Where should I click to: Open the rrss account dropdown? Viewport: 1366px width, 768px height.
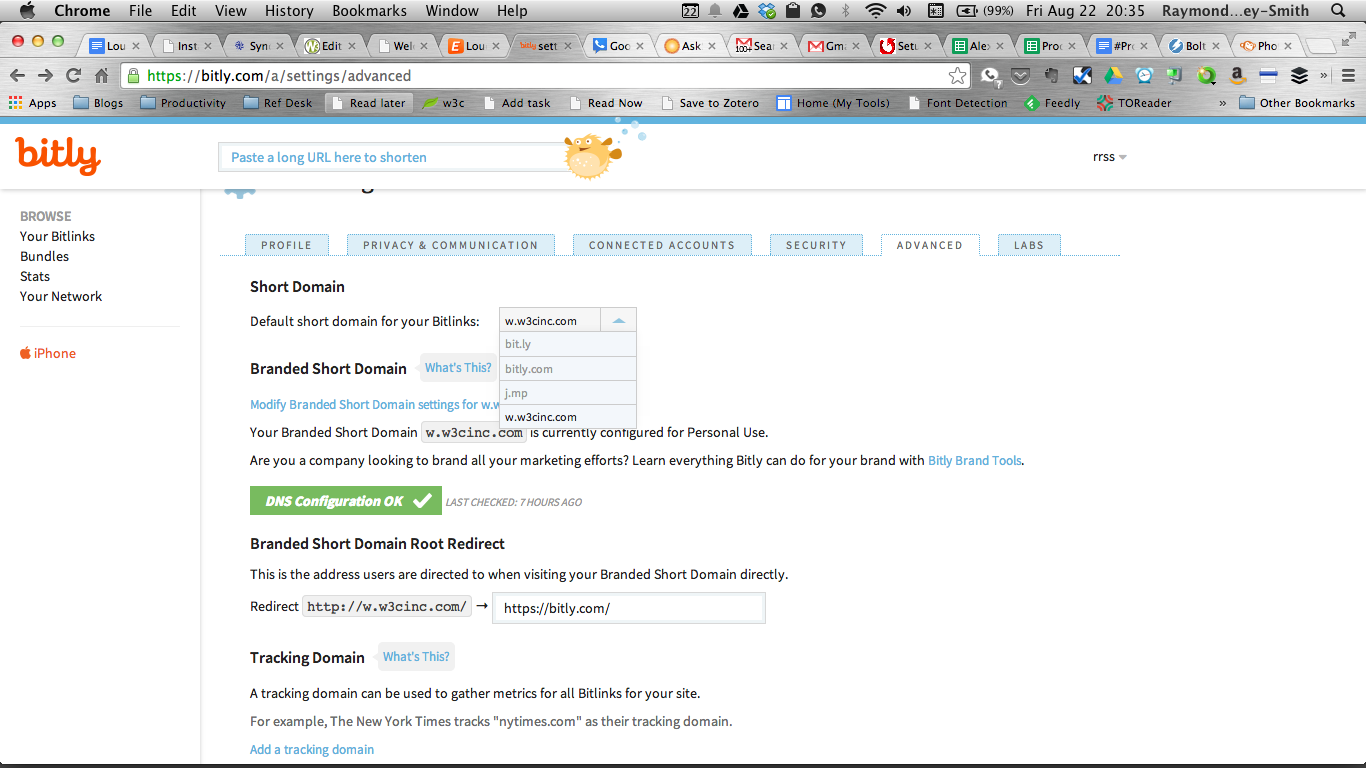click(x=1110, y=157)
